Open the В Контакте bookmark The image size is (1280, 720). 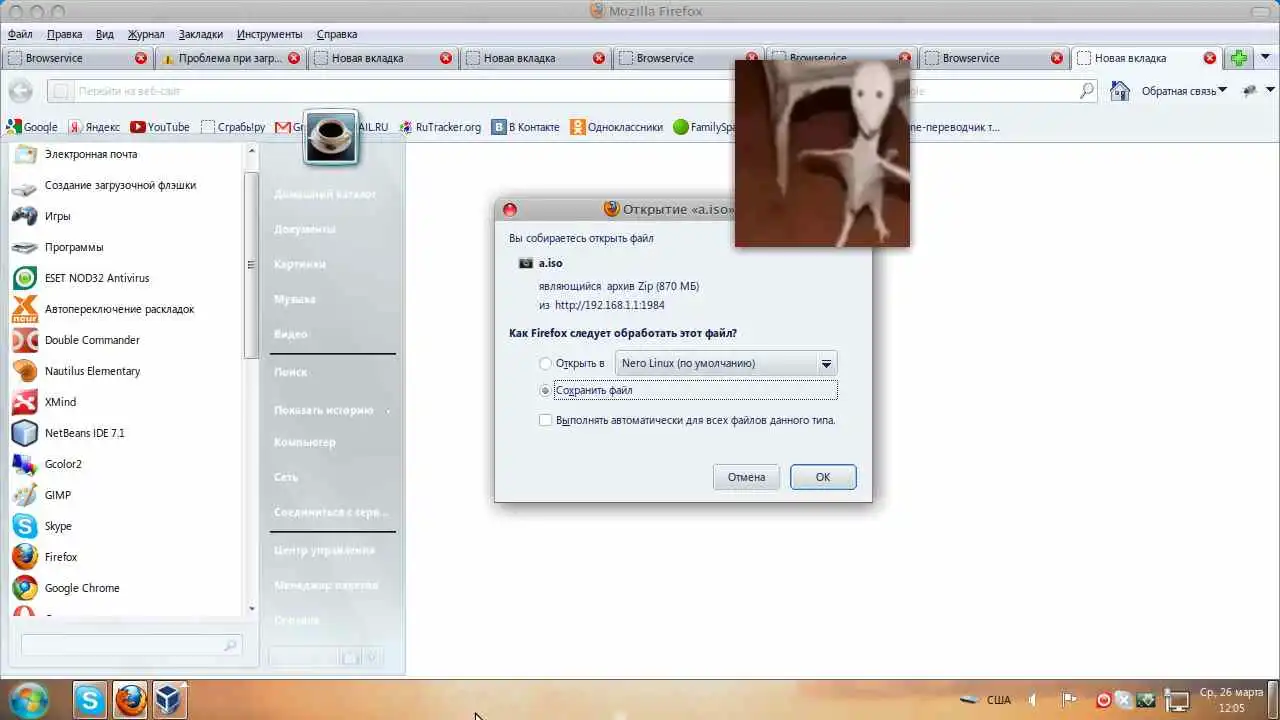pos(526,127)
